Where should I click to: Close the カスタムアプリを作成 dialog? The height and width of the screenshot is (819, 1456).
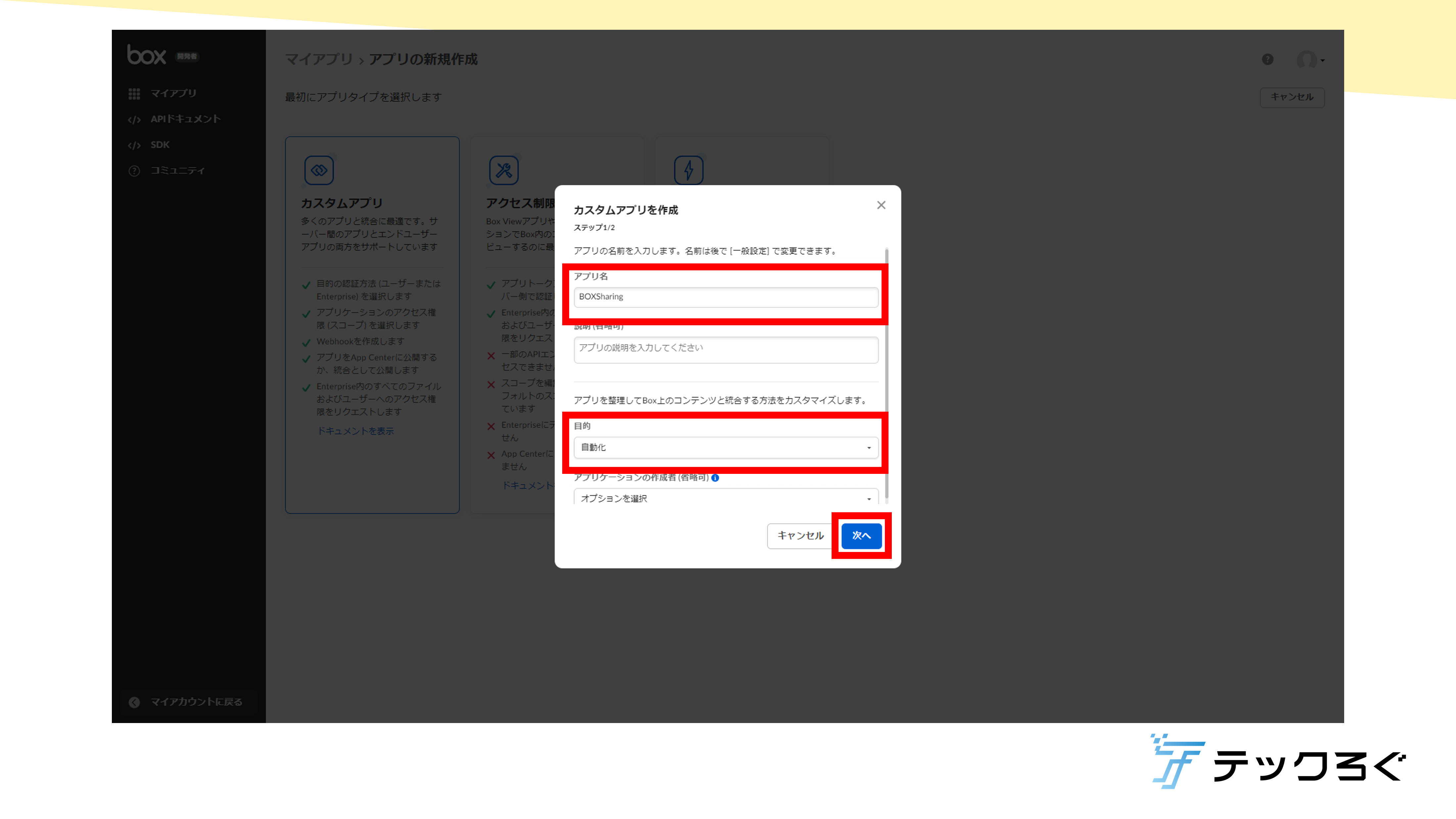(x=881, y=205)
